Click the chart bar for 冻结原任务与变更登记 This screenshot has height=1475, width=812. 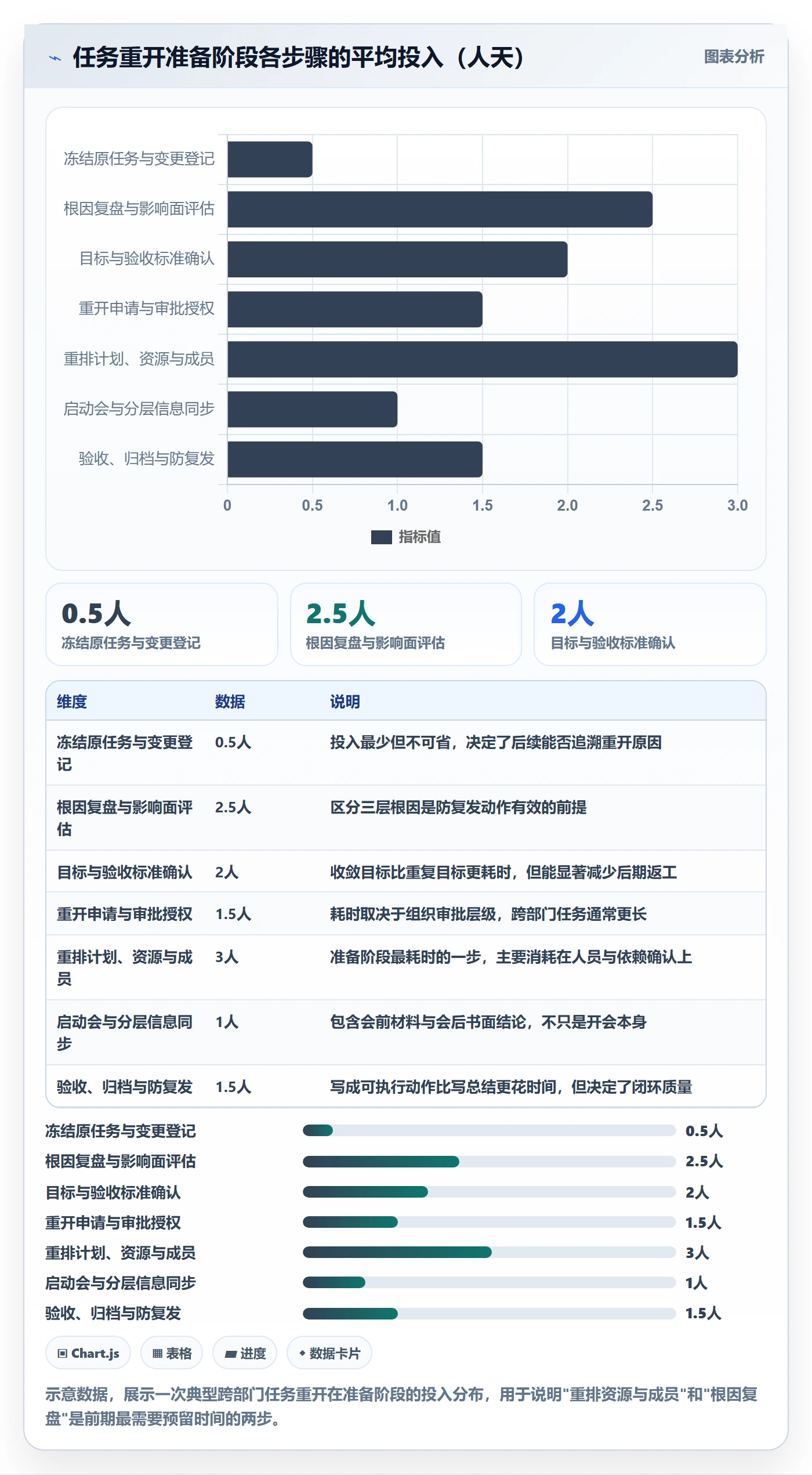[x=270, y=160]
